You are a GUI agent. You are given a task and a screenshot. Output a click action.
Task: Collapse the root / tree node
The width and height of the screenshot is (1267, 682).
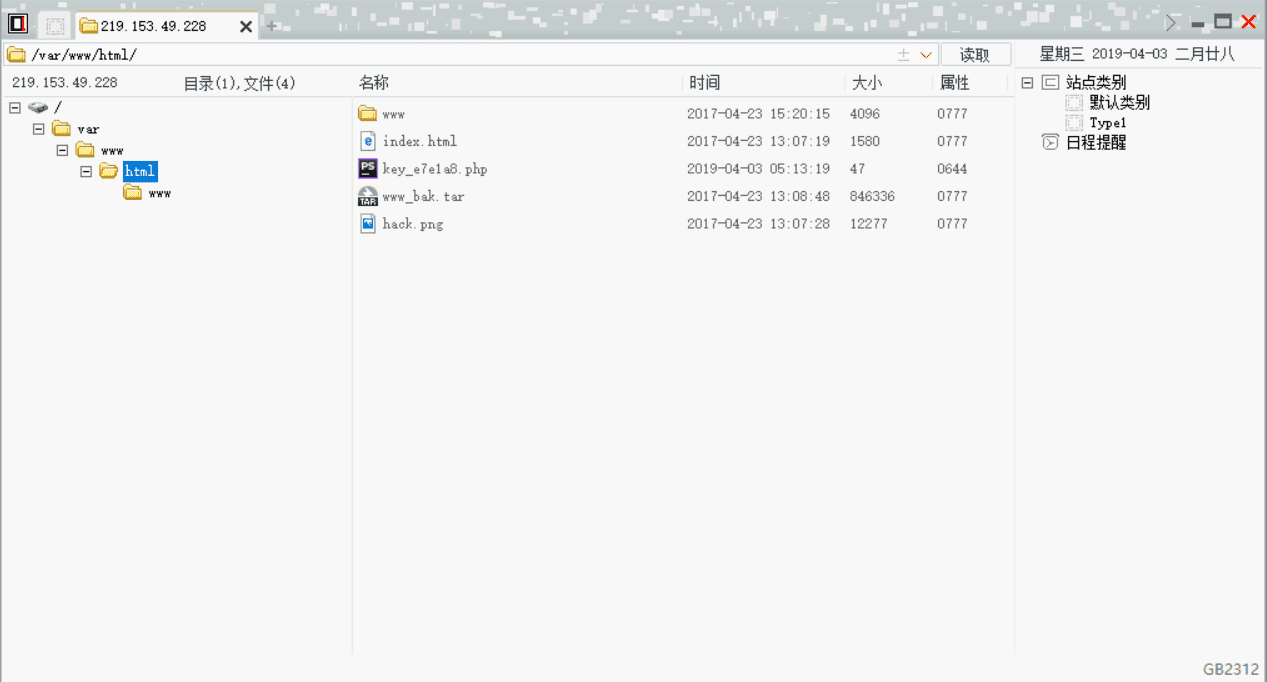point(15,107)
